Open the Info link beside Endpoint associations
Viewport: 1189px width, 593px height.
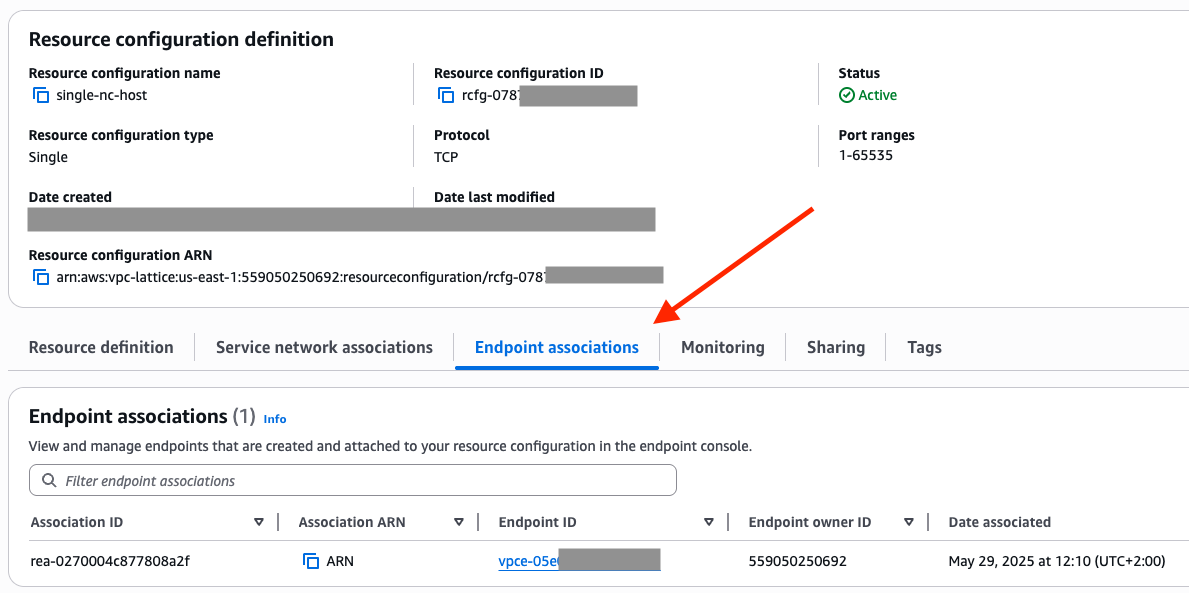tap(275, 419)
